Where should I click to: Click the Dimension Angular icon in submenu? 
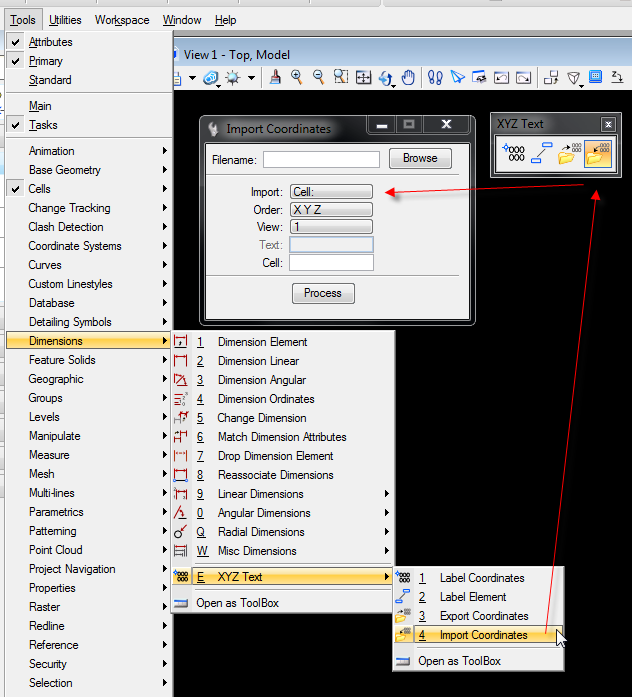pyautogui.click(x=180, y=380)
